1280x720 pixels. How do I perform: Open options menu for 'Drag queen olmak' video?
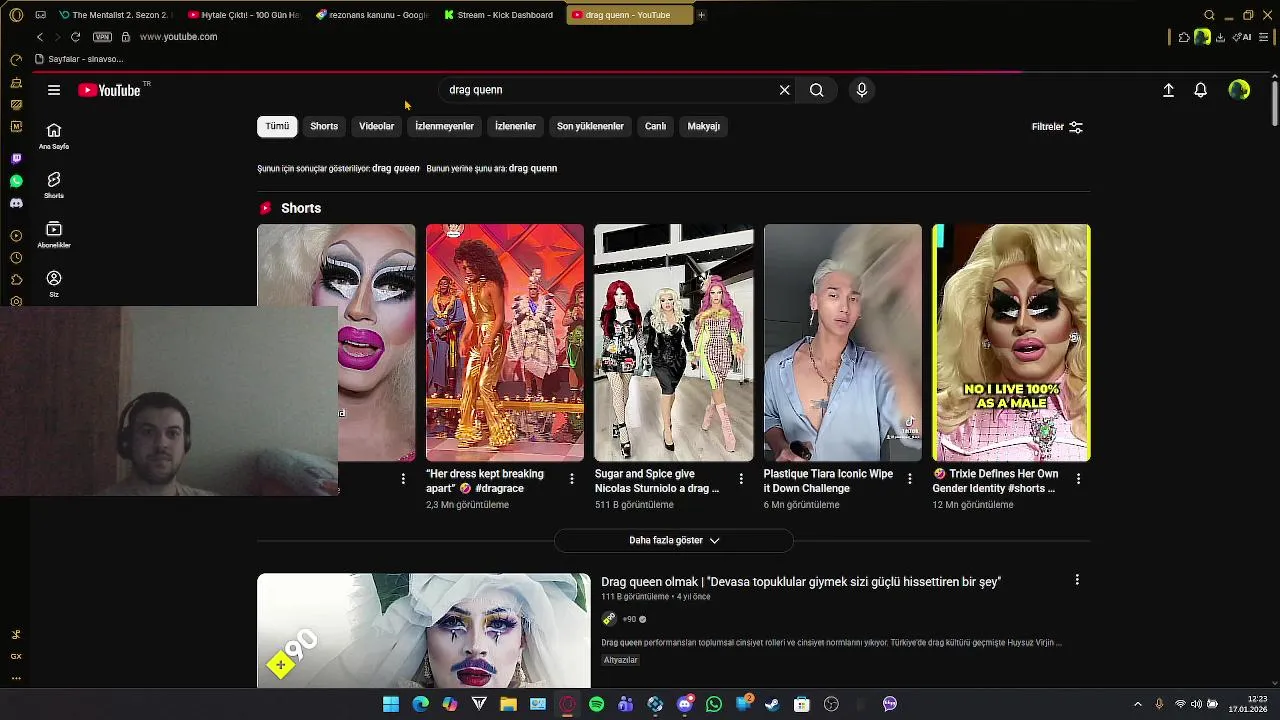[x=1077, y=580]
